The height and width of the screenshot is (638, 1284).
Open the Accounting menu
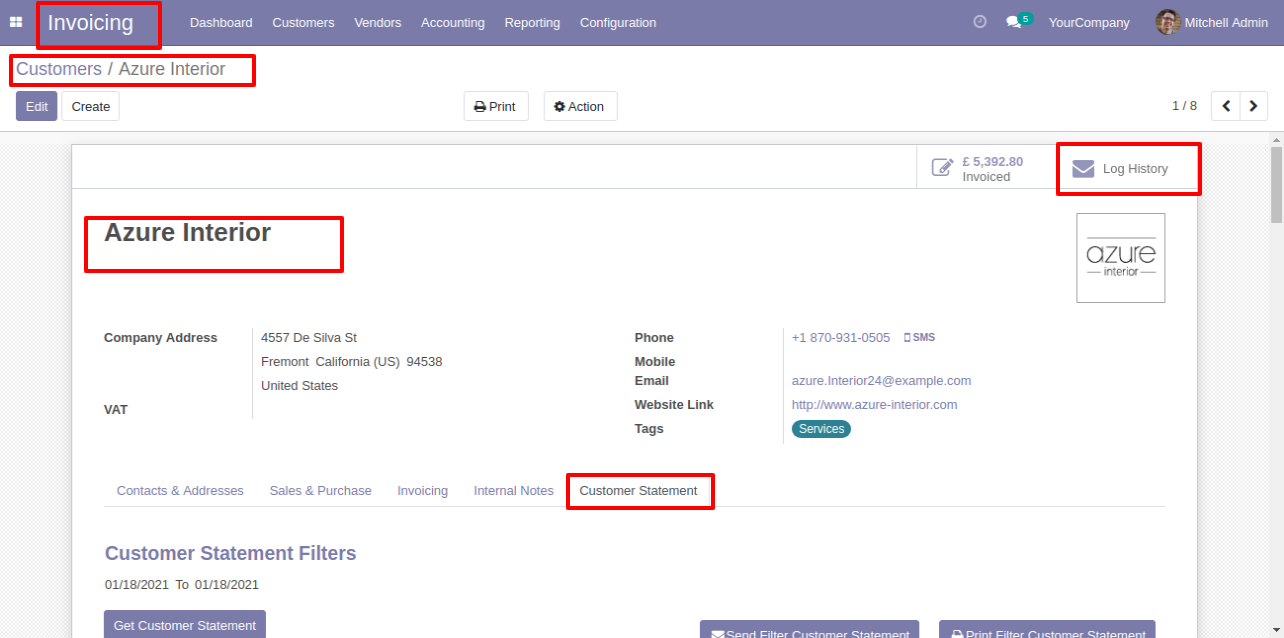453,22
